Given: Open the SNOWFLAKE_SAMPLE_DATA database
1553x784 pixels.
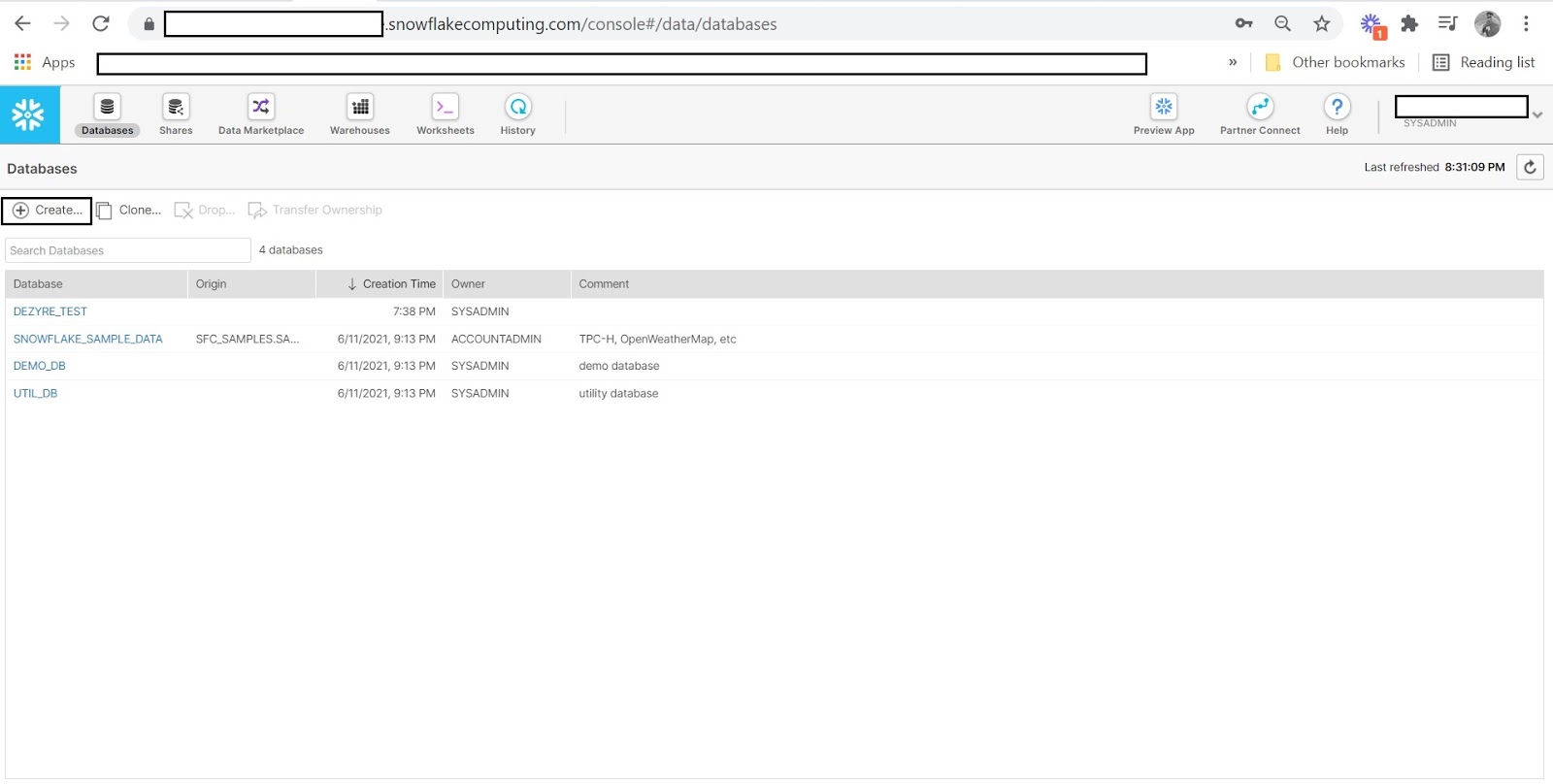Looking at the screenshot, I should pyautogui.click(x=88, y=339).
